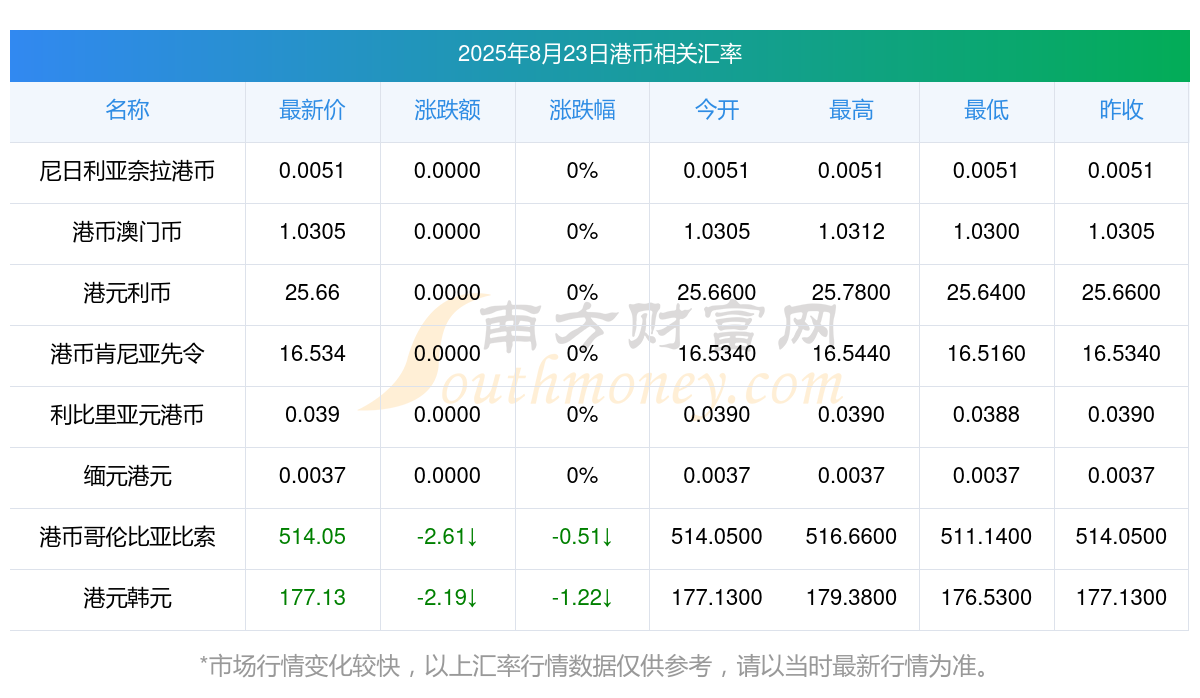Click the high value 16.5440
This screenshot has height=698, width=1200.
click(x=851, y=354)
